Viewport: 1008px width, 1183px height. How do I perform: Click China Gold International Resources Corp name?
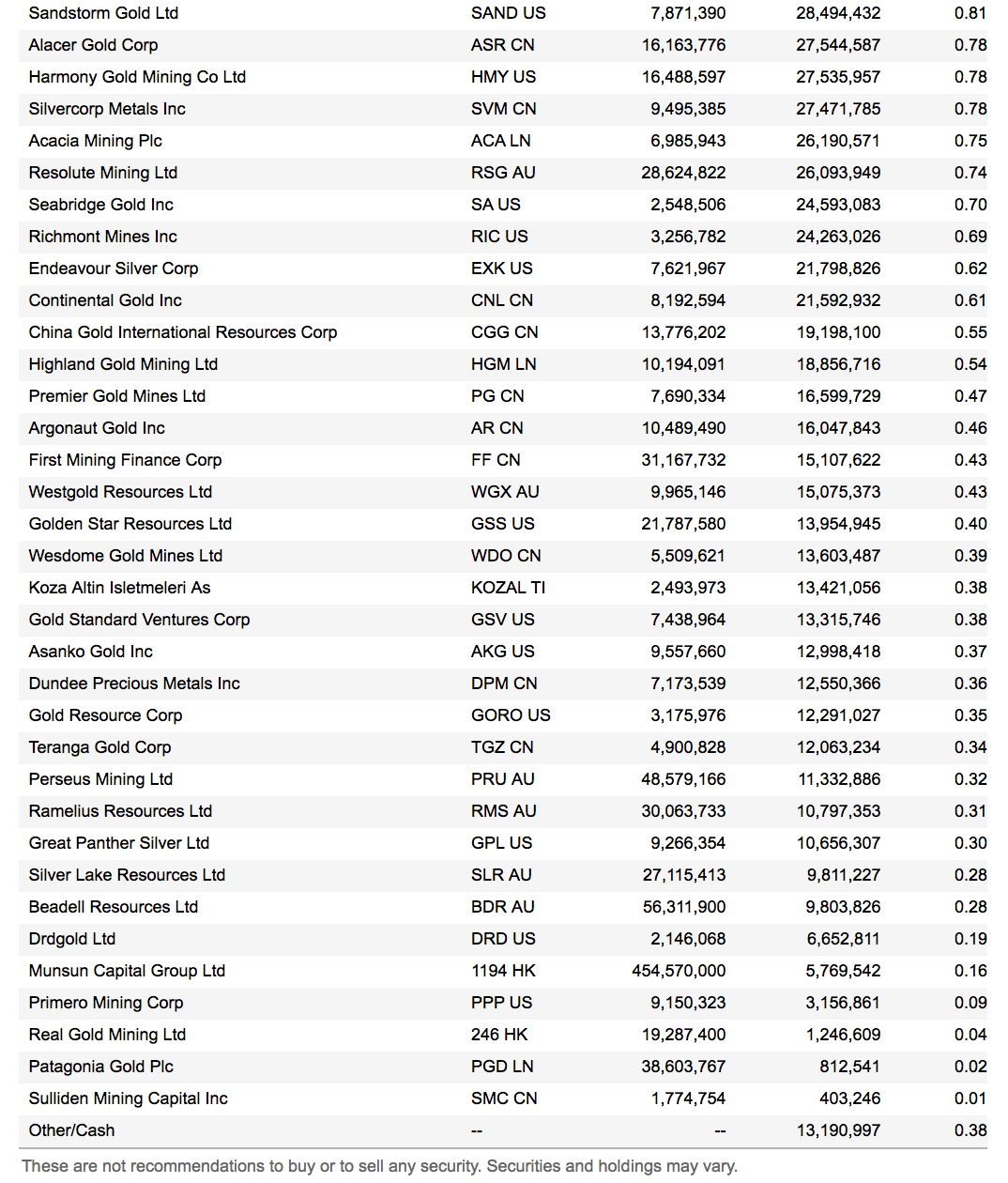click(182, 332)
